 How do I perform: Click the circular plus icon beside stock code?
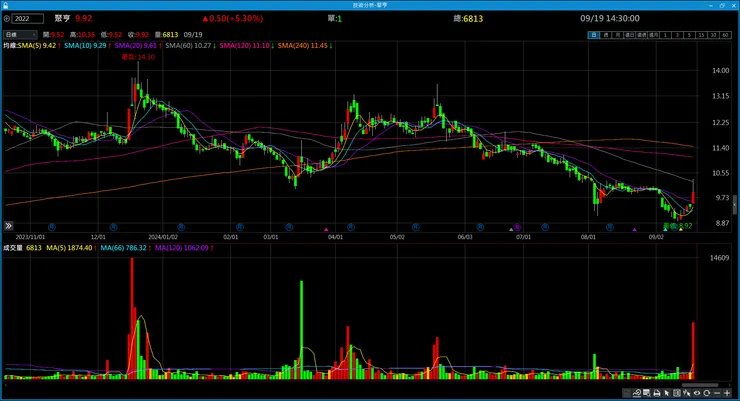(7, 19)
